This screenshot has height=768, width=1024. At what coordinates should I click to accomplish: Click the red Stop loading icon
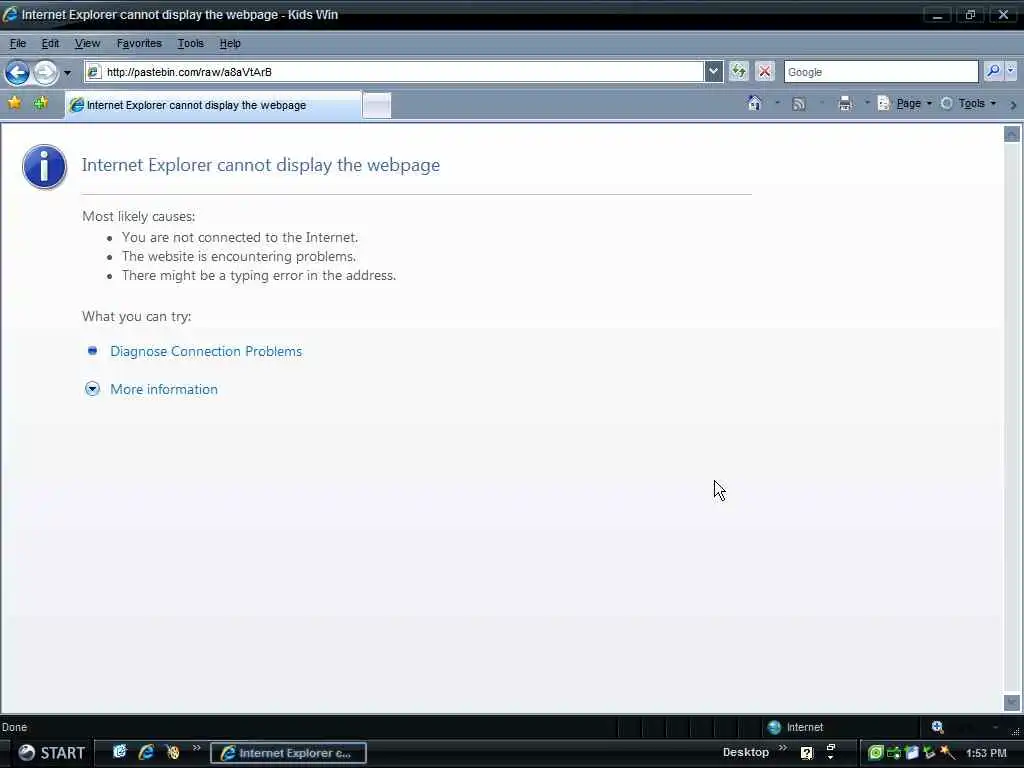(x=765, y=71)
